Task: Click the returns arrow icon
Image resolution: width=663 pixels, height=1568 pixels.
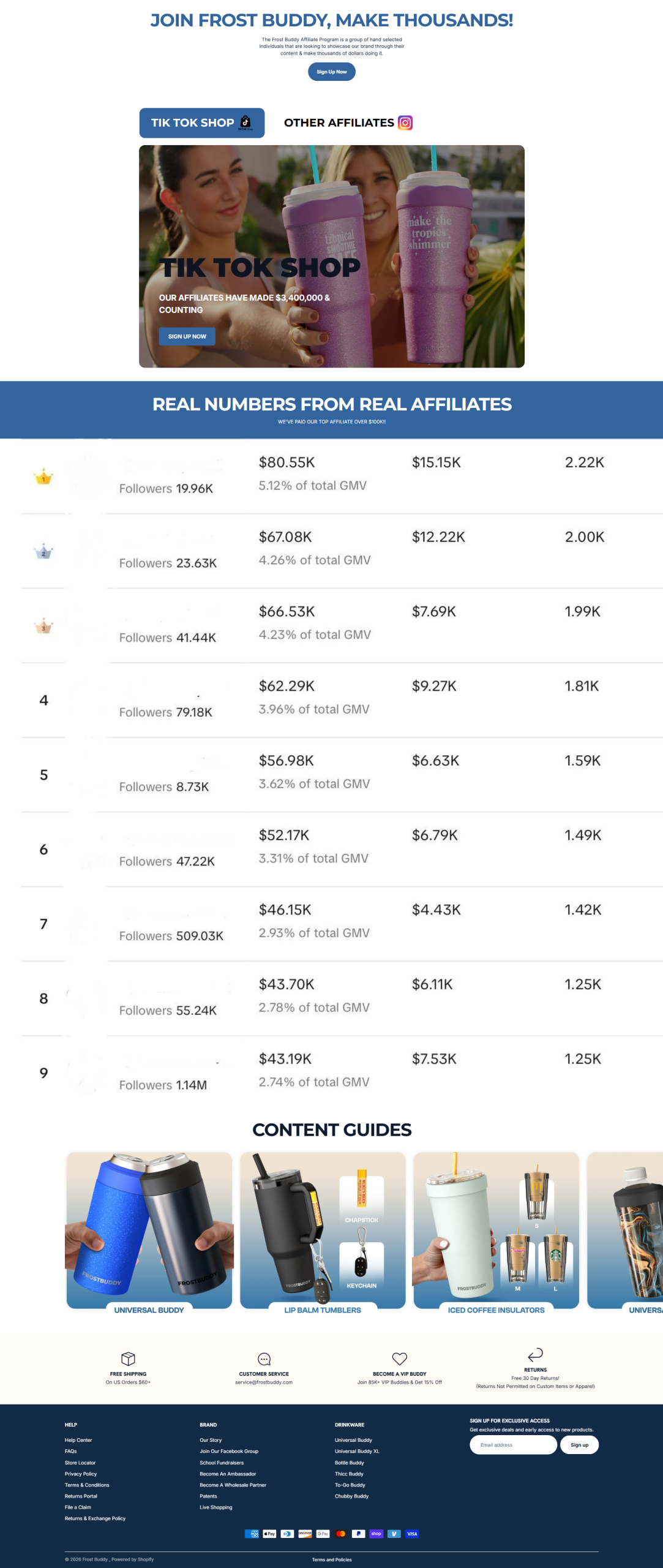Action: click(535, 1354)
